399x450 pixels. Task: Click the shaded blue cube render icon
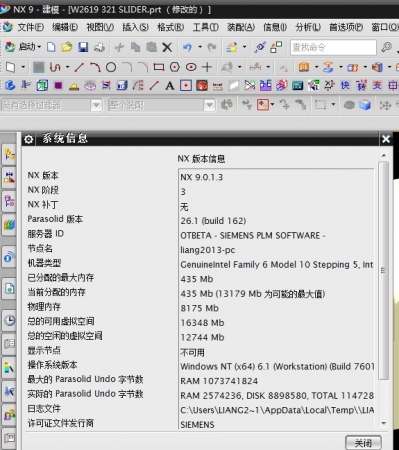[365, 105]
